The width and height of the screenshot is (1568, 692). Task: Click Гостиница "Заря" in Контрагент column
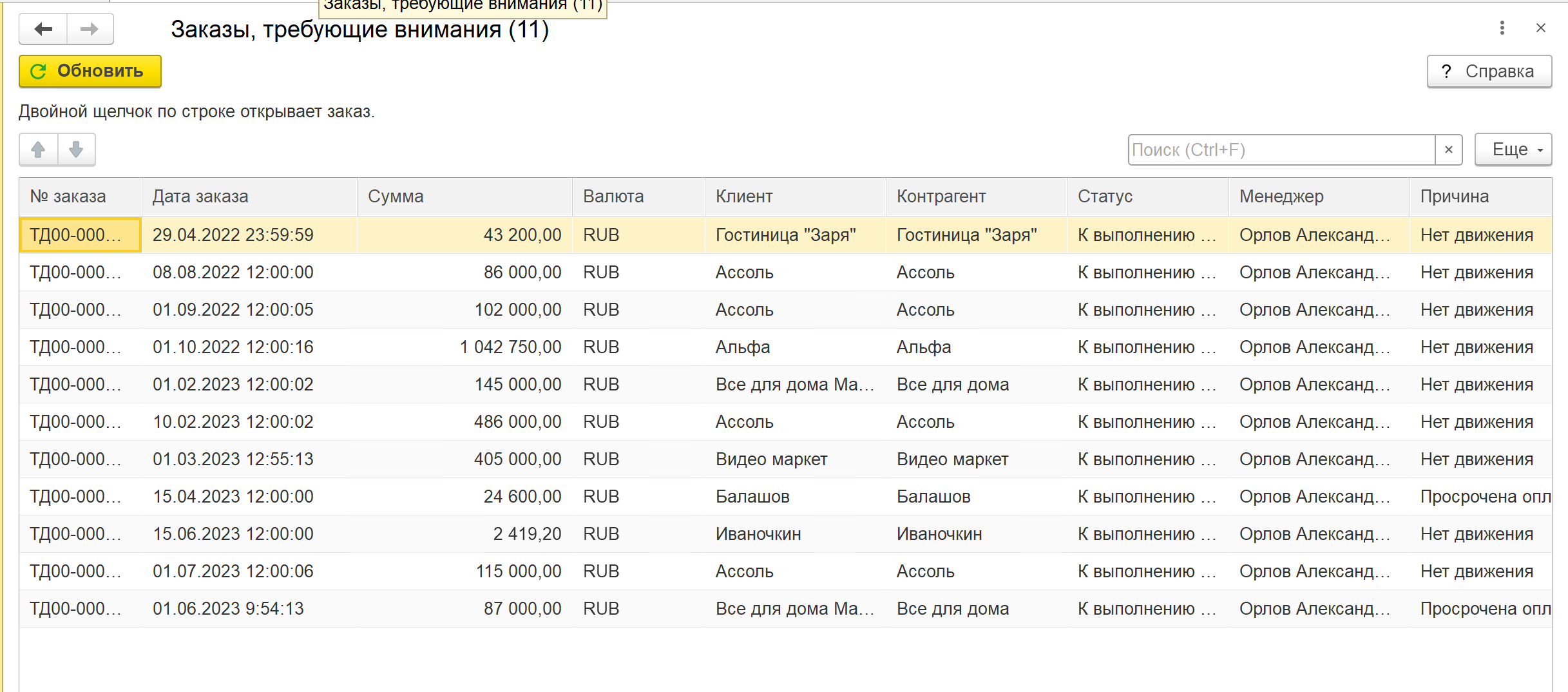click(977, 235)
